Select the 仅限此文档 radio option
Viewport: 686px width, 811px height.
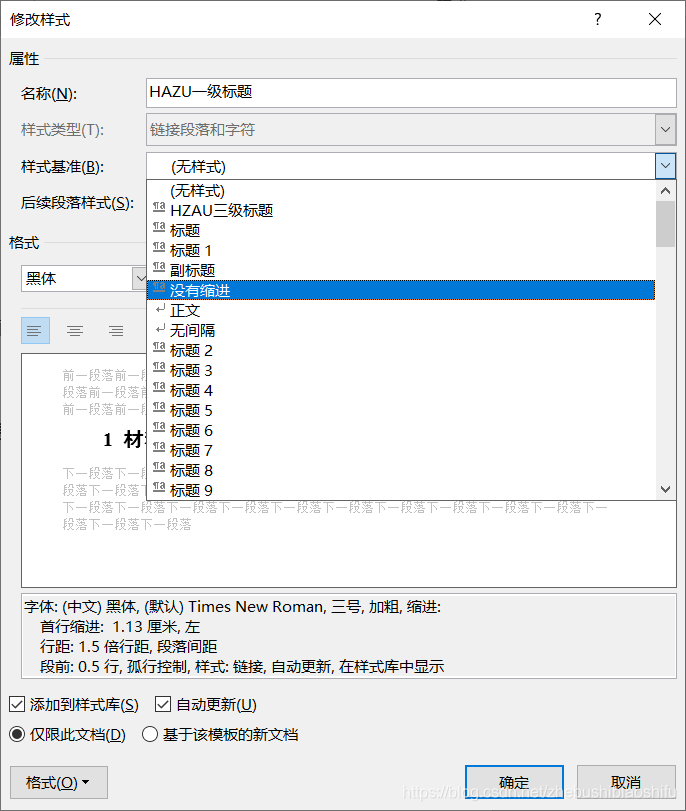click(x=17, y=735)
